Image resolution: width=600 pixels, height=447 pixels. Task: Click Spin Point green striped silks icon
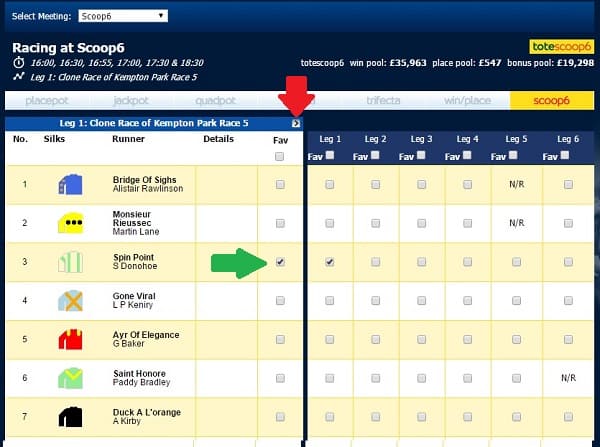click(70, 262)
